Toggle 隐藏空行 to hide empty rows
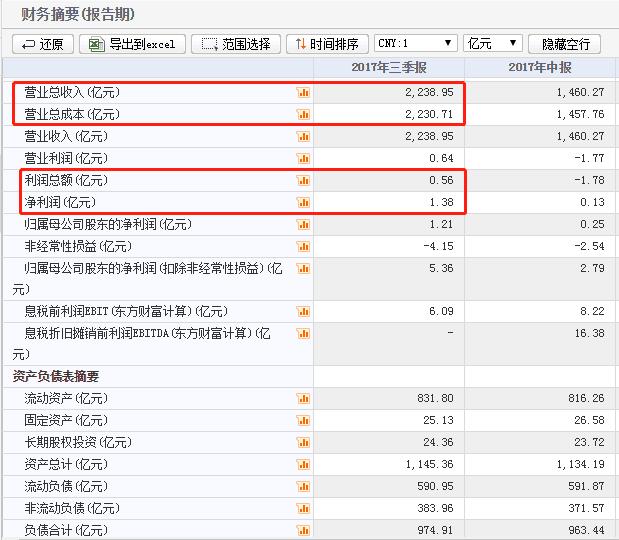 coord(566,44)
